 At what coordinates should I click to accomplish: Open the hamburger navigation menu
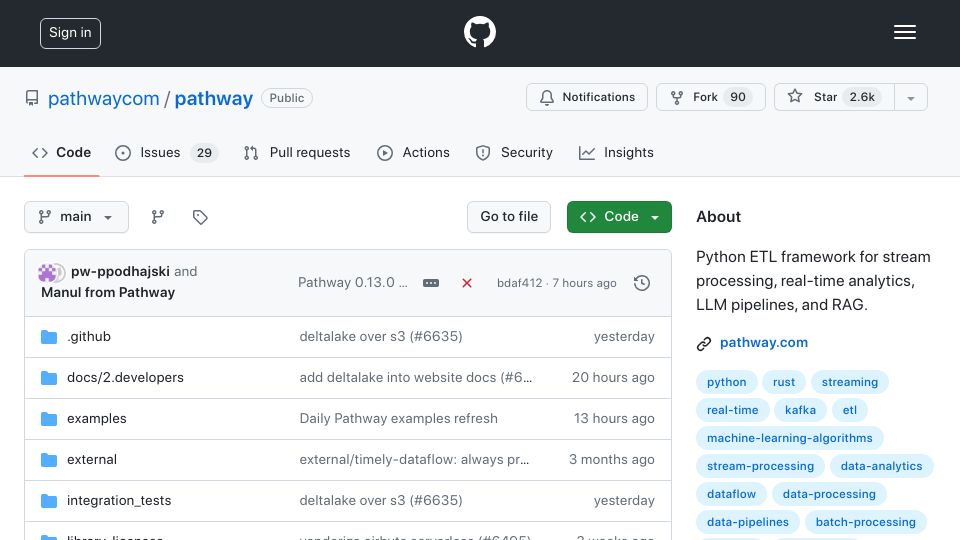(904, 32)
